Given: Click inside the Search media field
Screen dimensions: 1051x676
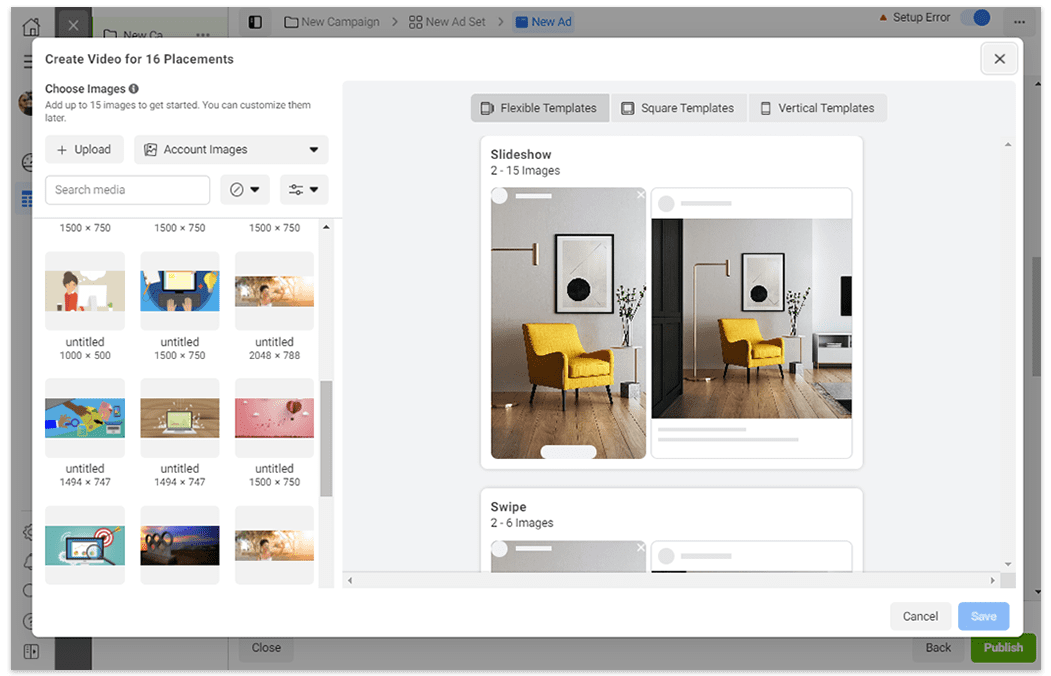Looking at the screenshot, I should 127,190.
